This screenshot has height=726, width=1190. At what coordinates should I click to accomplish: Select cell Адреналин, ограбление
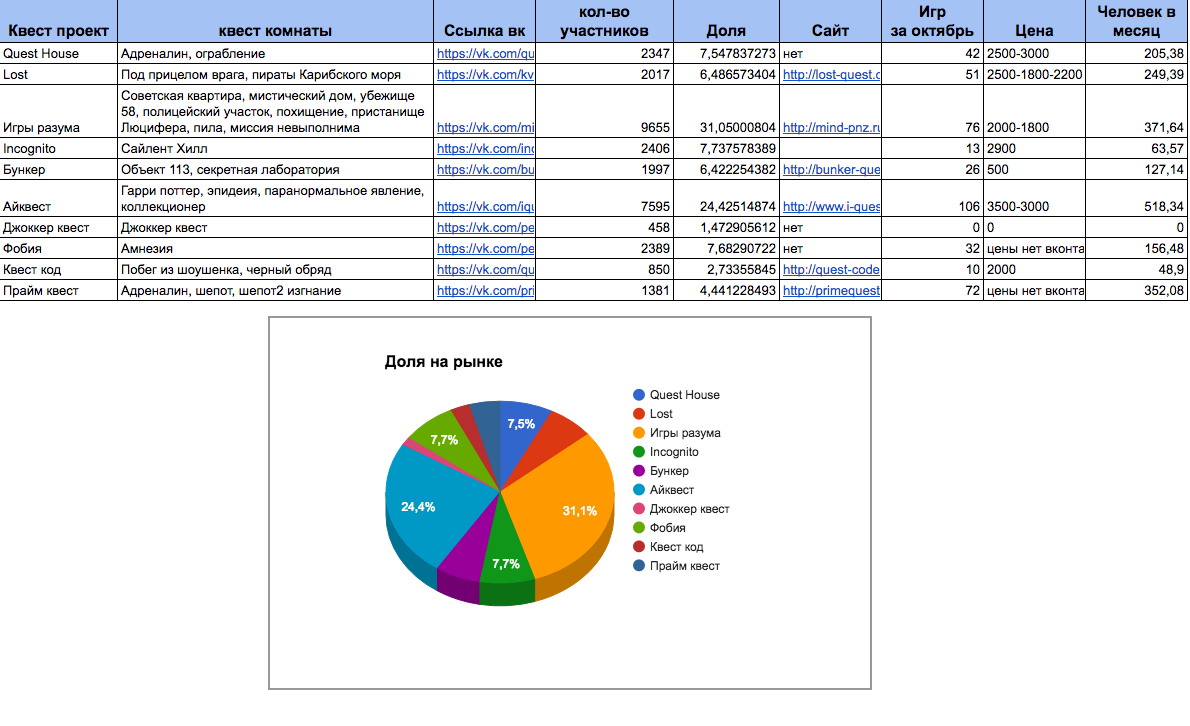coord(275,54)
